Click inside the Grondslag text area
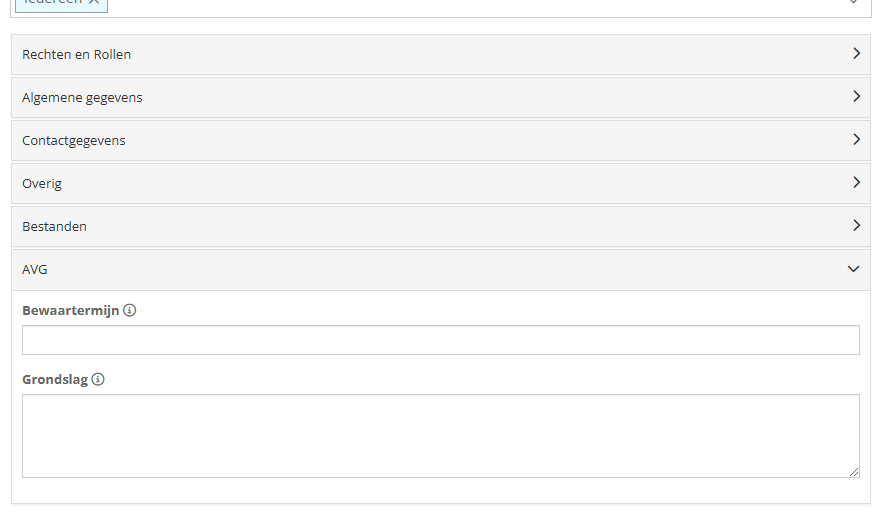This screenshot has height=514, width=885. [x=441, y=436]
